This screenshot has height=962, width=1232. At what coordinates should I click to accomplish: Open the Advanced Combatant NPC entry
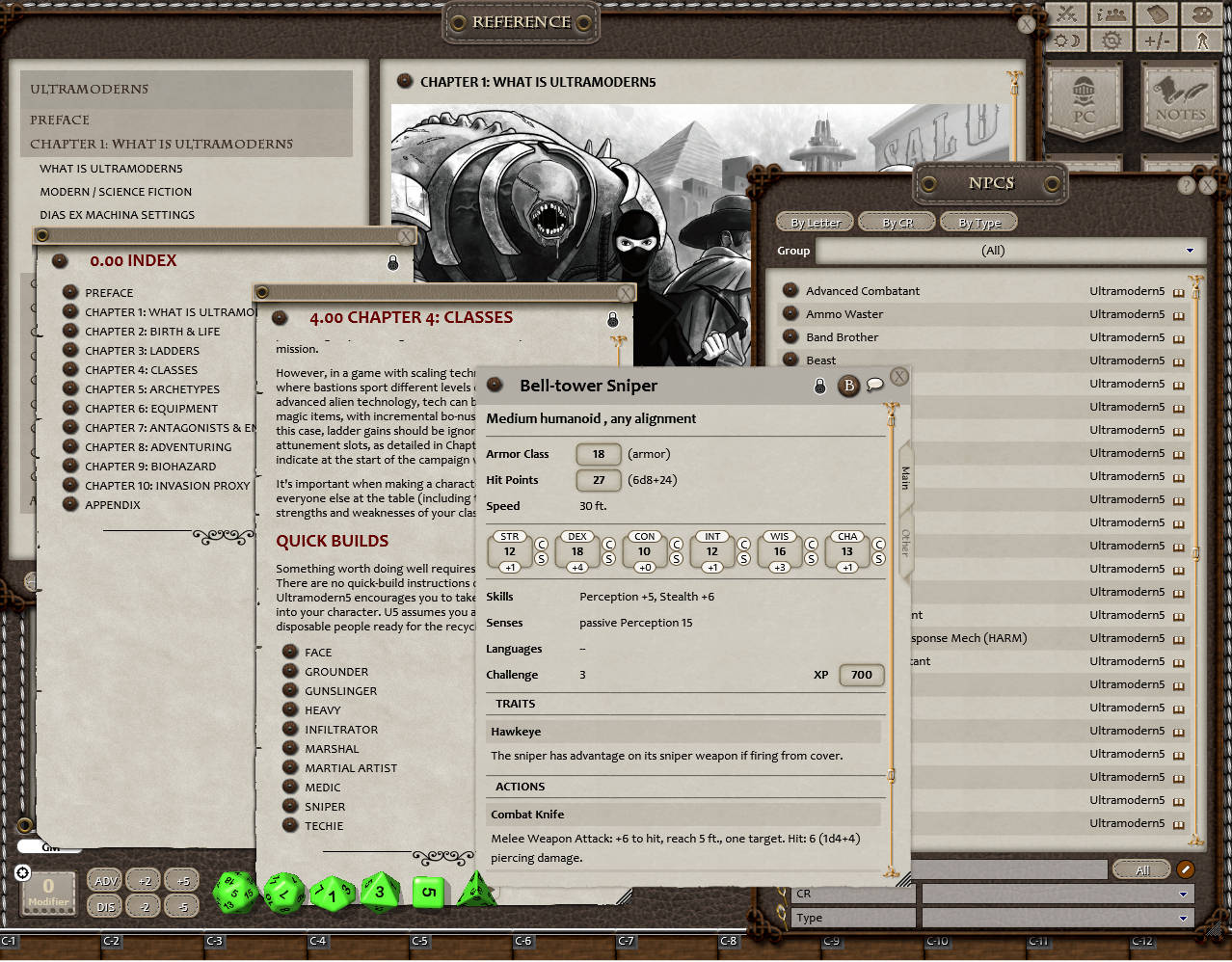tap(863, 290)
